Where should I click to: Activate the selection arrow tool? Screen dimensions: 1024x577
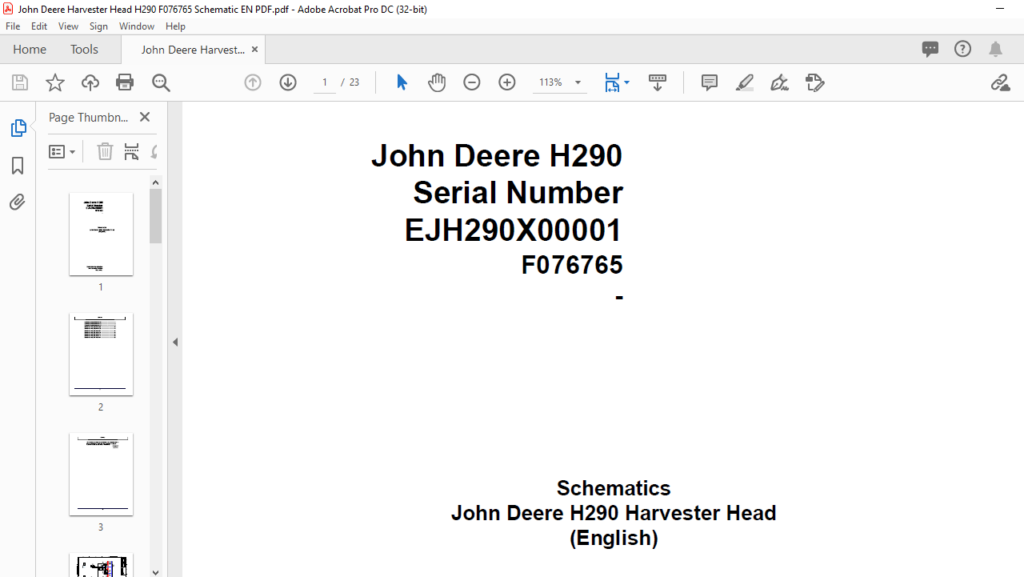tap(402, 82)
